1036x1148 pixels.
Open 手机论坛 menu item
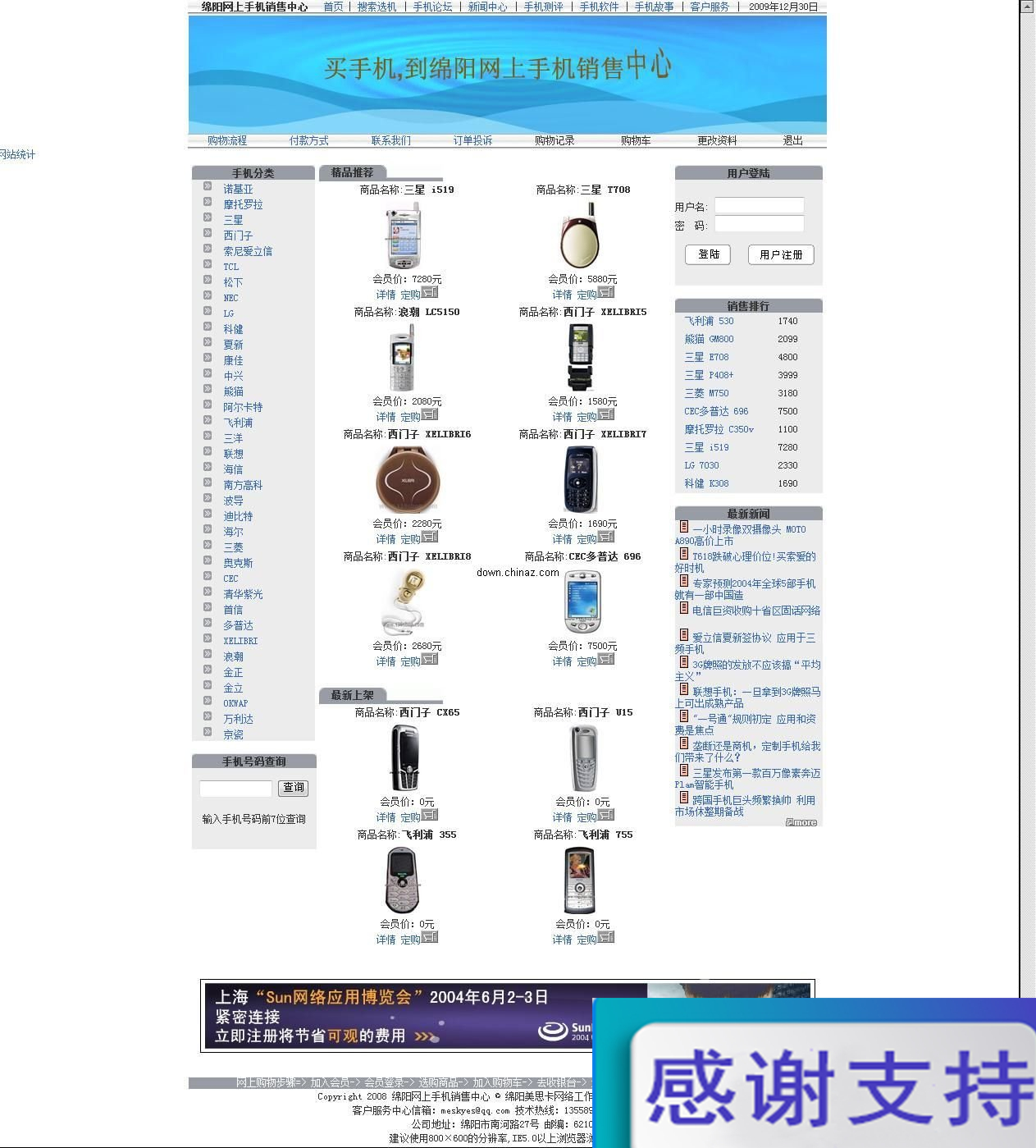coord(432,7)
